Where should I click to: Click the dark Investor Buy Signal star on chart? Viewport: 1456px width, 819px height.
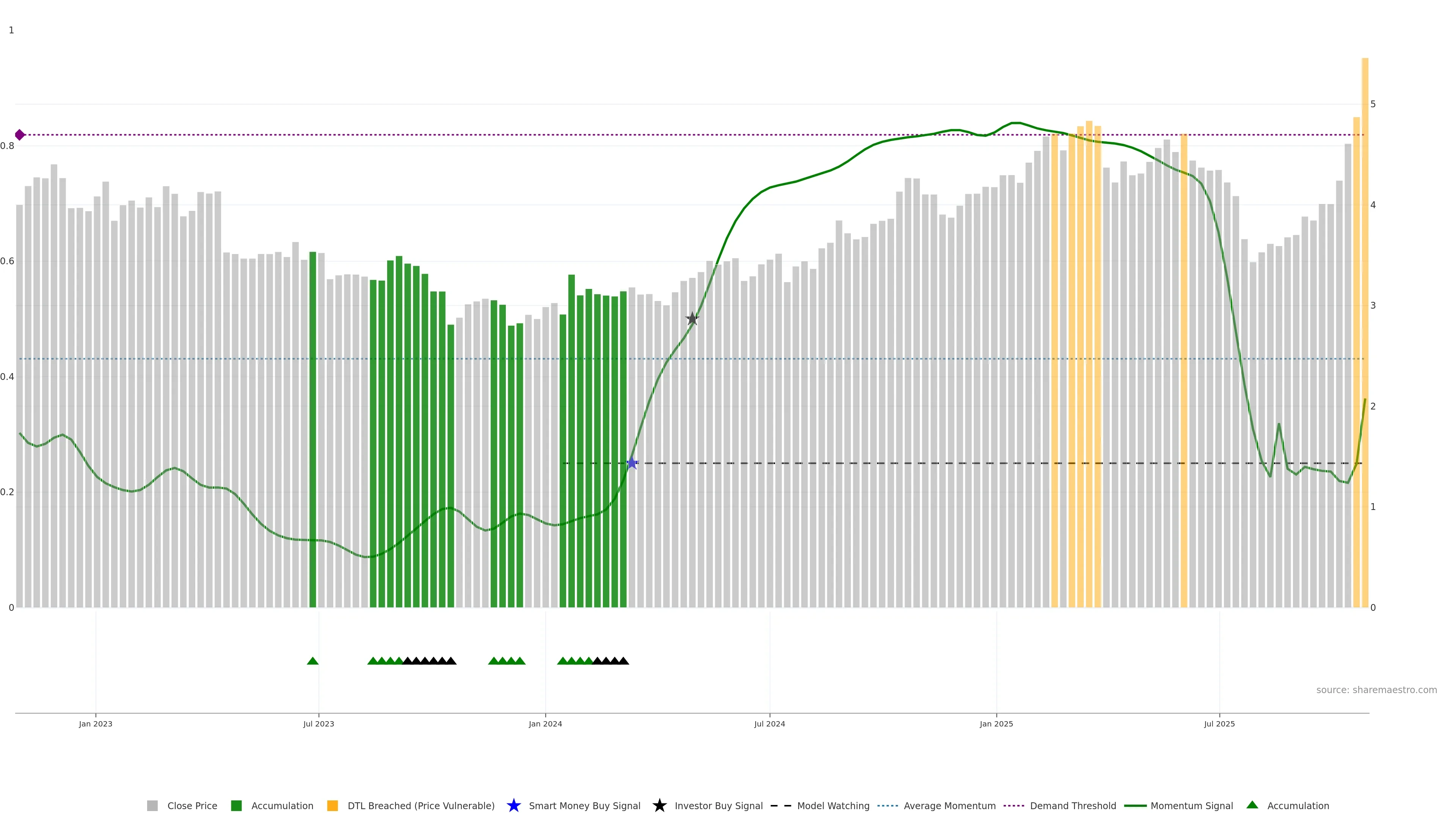coord(692,319)
